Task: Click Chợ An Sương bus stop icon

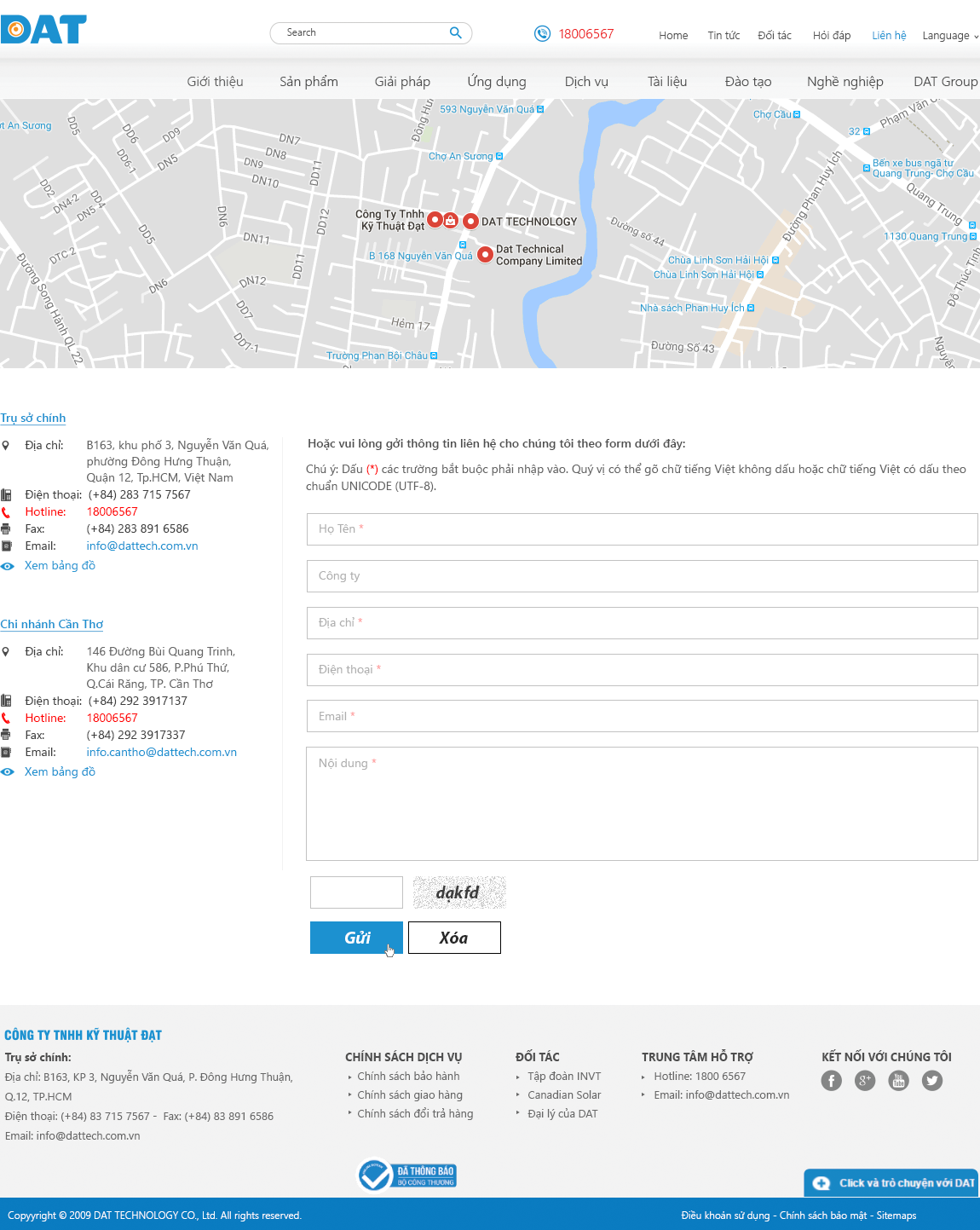Action: click(499, 157)
